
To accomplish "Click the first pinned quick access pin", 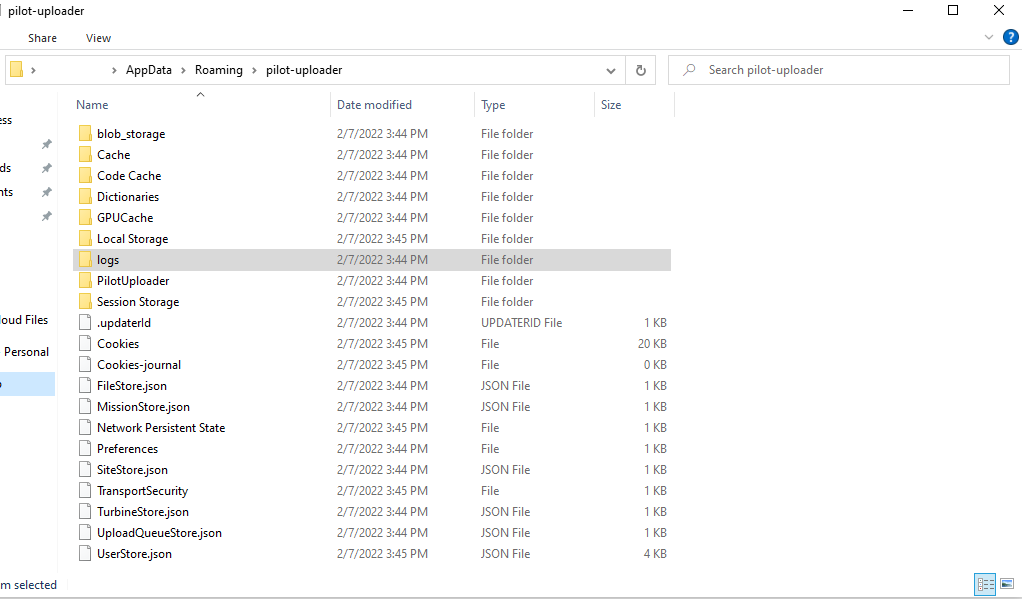I will click(x=46, y=144).
